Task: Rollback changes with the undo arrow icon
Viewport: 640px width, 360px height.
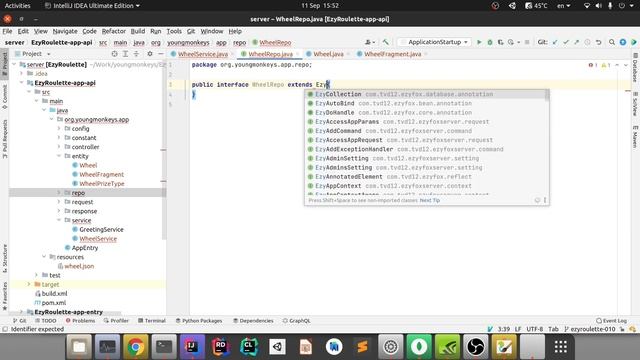Action: [x=598, y=42]
